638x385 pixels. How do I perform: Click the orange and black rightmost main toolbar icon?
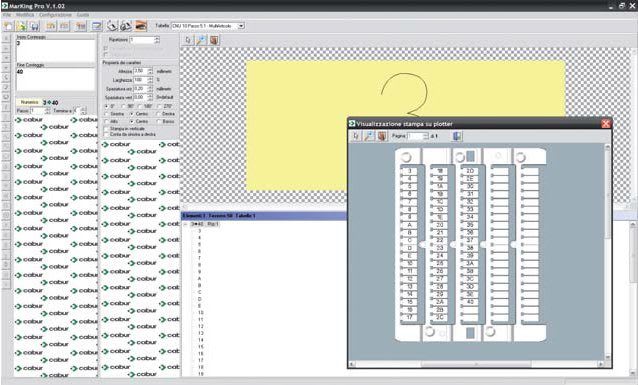141,26
